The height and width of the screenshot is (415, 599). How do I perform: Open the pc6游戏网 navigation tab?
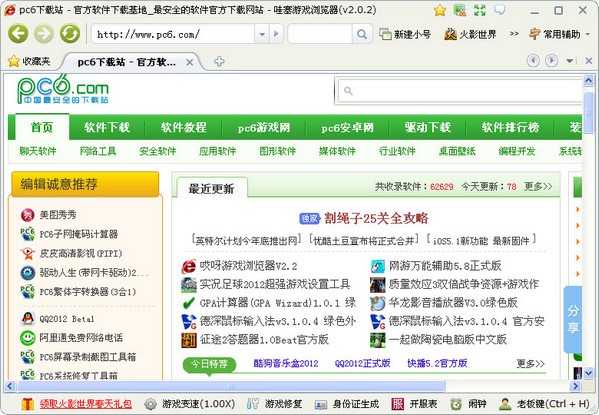click(264, 127)
